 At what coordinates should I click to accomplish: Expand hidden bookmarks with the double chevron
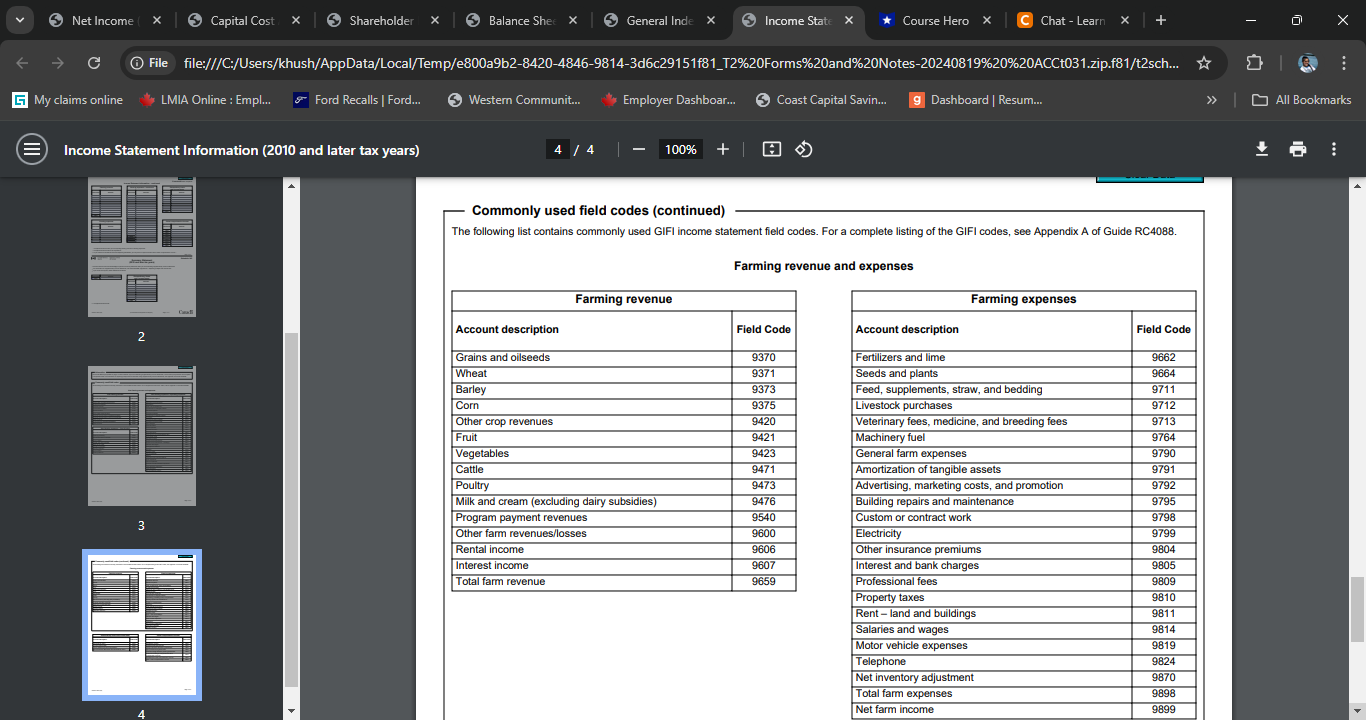pyautogui.click(x=1211, y=99)
